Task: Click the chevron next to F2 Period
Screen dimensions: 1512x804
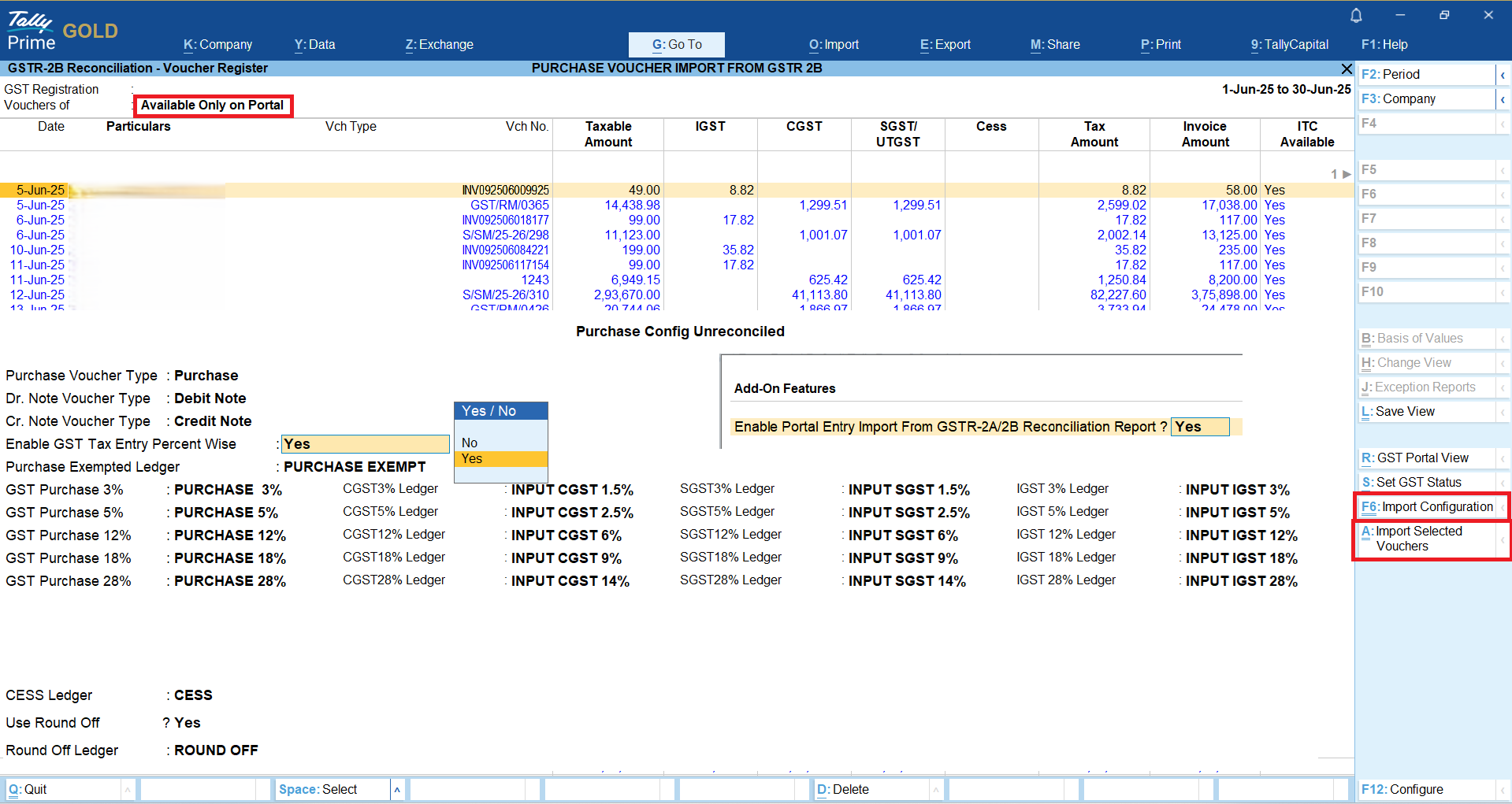Action: click(x=1503, y=75)
